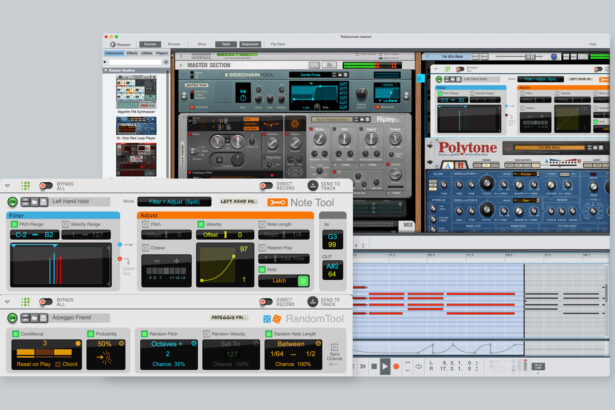Open Random Tool patch browser folder icon
The image size is (615, 410).
click(35, 318)
